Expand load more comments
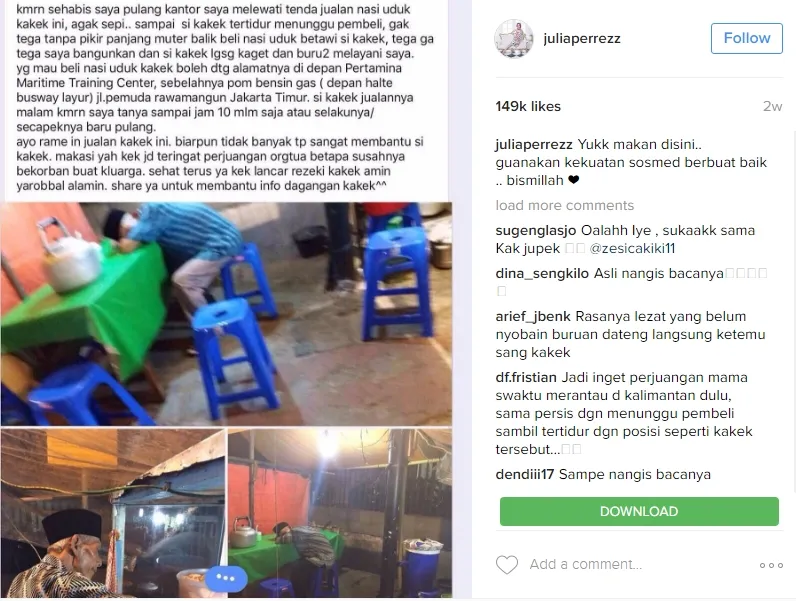Image resolution: width=796 pixels, height=601 pixels. click(x=565, y=205)
